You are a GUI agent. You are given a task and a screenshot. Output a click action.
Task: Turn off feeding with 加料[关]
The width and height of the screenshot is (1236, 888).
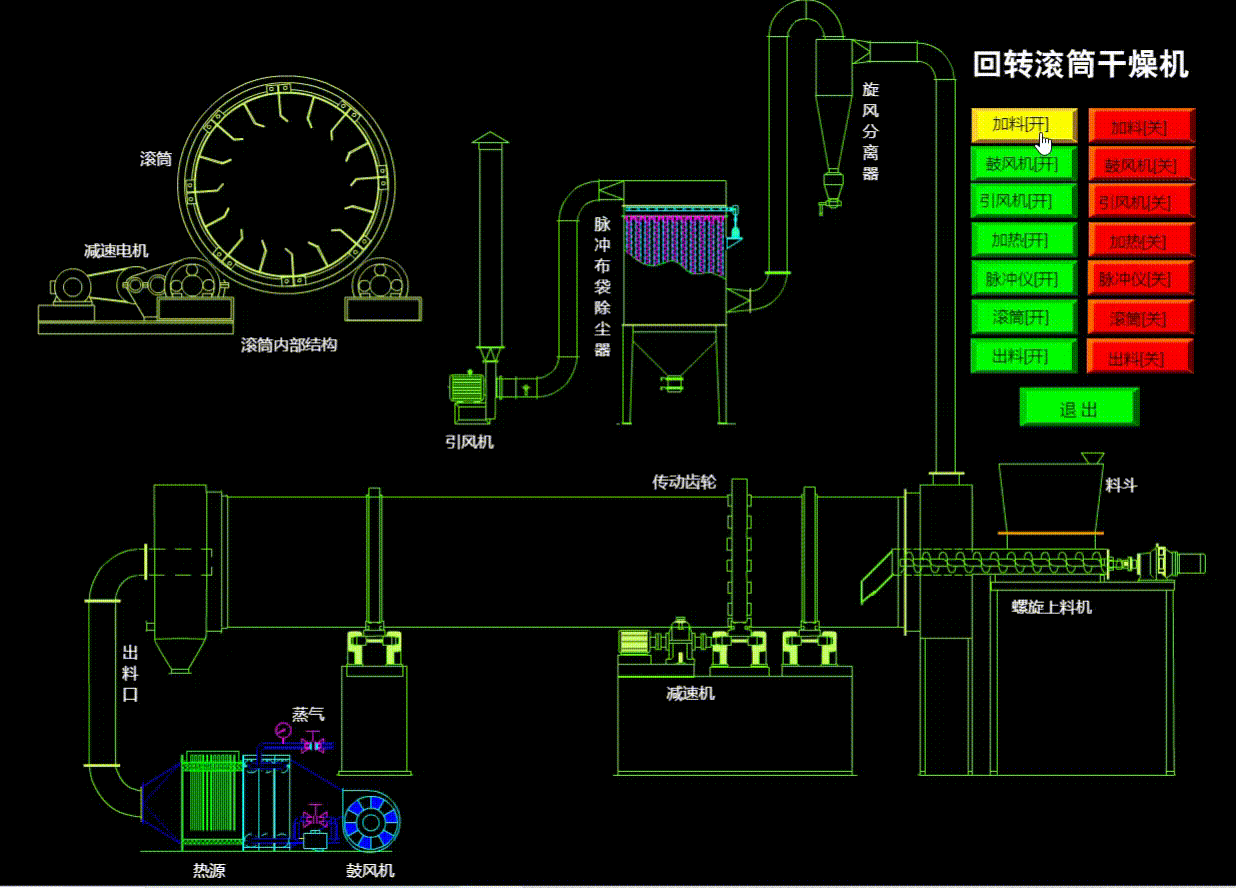click(x=1142, y=125)
